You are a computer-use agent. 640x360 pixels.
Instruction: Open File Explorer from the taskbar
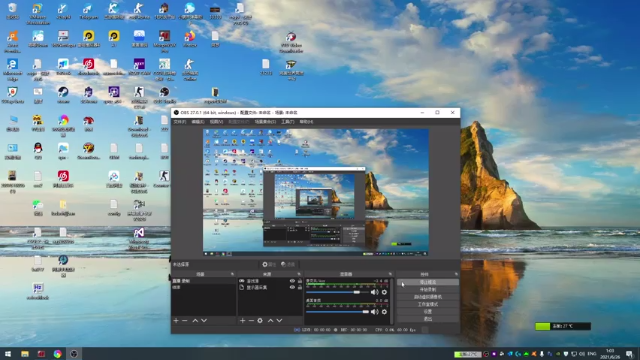click(25, 354)
